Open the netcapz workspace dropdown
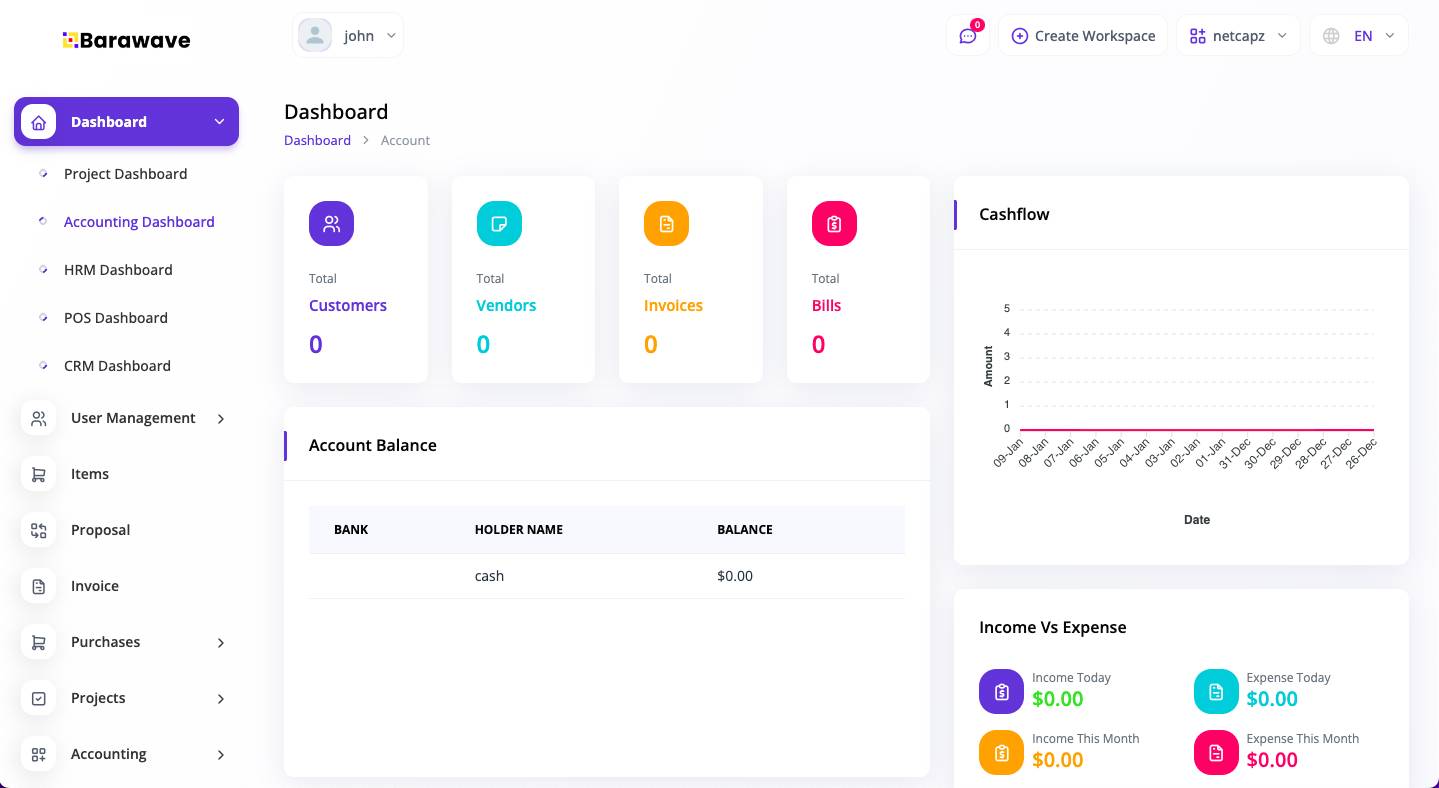Image resolution: width=1439 pixels, height=788 pixels. 1238,35
